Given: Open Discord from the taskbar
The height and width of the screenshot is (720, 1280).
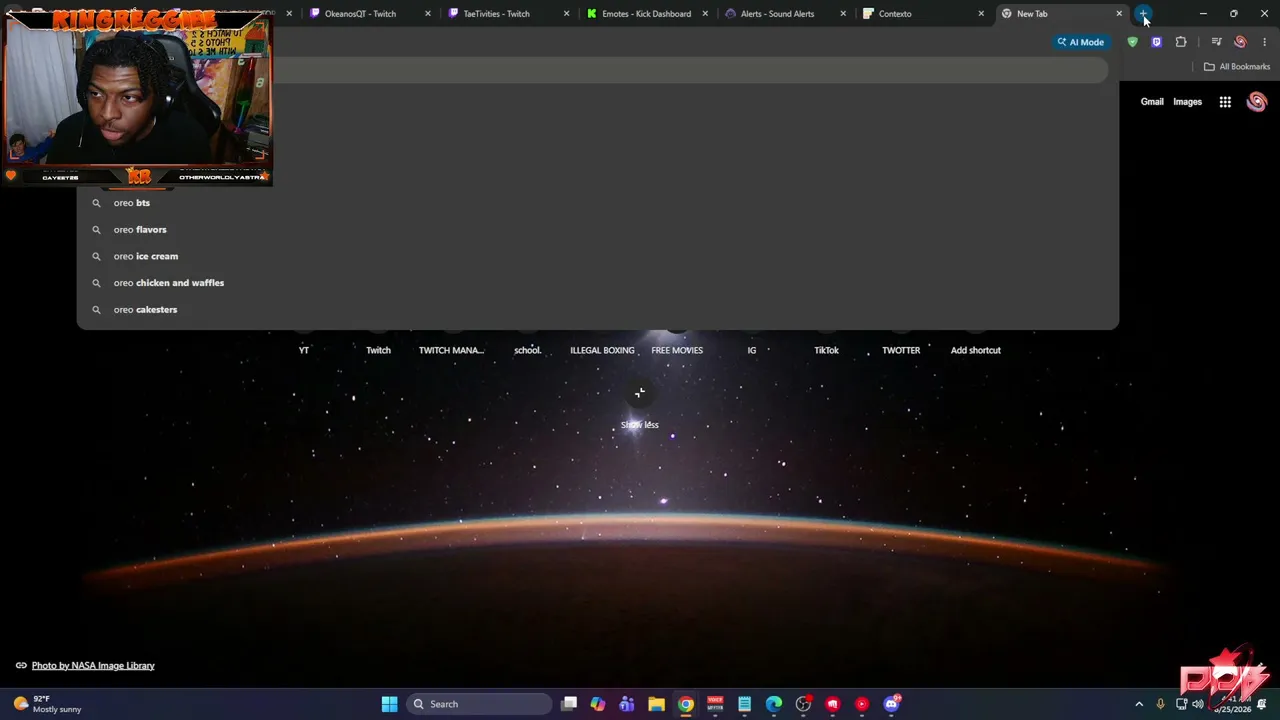Looking at the screenshot, I should click(891, 704).
